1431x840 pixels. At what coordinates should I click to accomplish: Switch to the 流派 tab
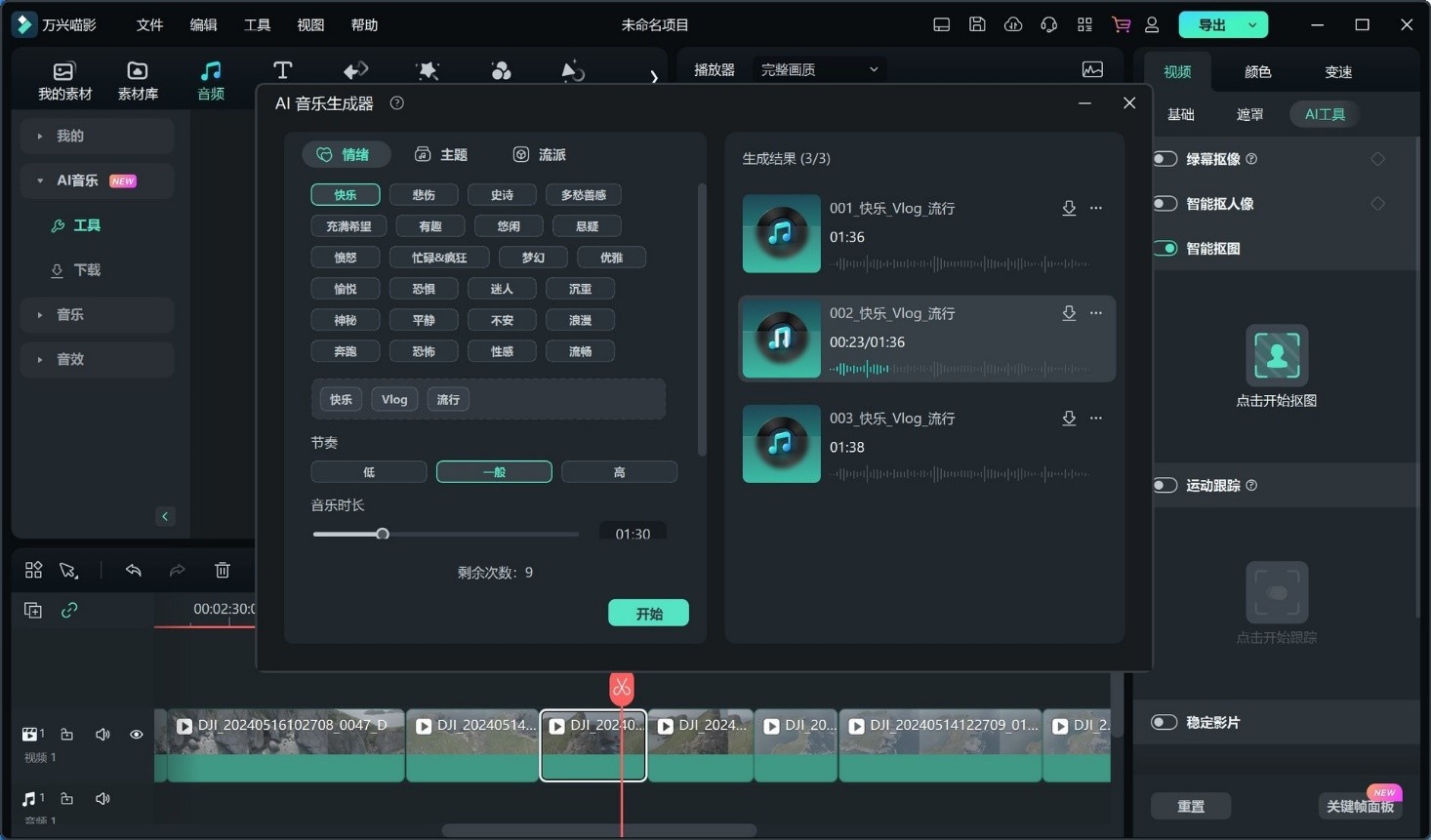coord(540,154)
